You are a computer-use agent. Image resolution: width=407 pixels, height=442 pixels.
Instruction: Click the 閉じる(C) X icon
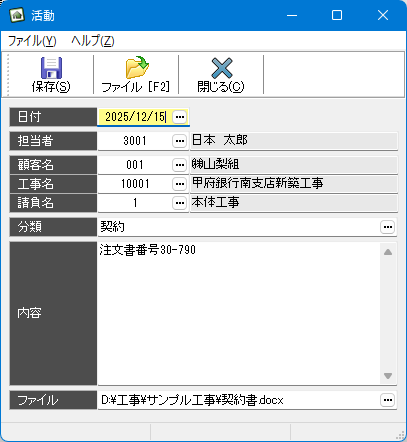coord(221,68)
